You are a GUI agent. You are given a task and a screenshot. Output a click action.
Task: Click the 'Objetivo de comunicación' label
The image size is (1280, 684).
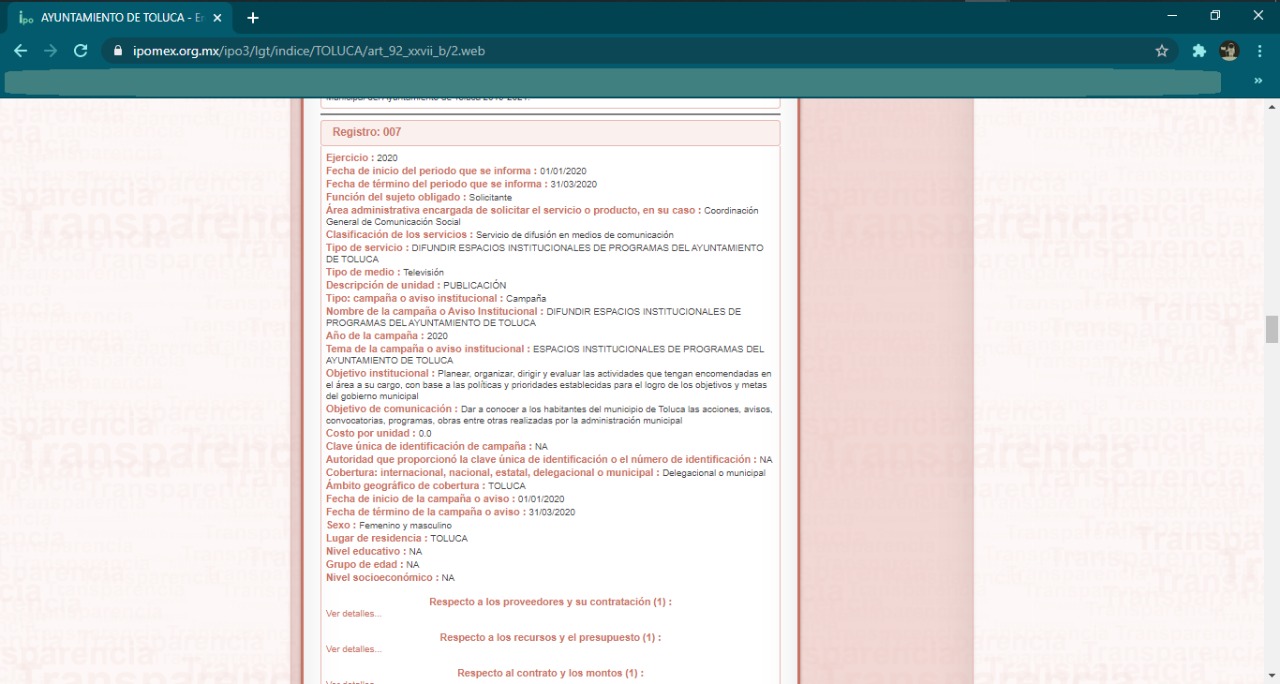pos(392,409)
